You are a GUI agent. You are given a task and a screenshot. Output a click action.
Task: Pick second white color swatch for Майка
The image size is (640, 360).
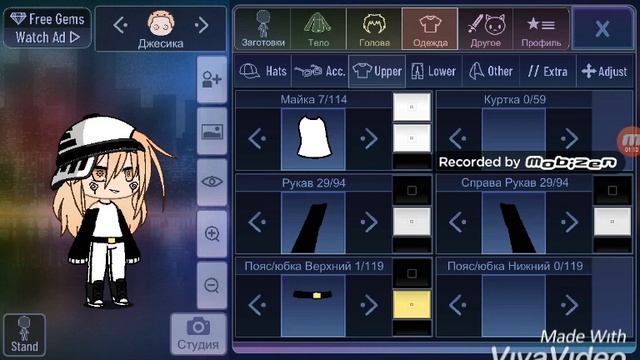412,138
